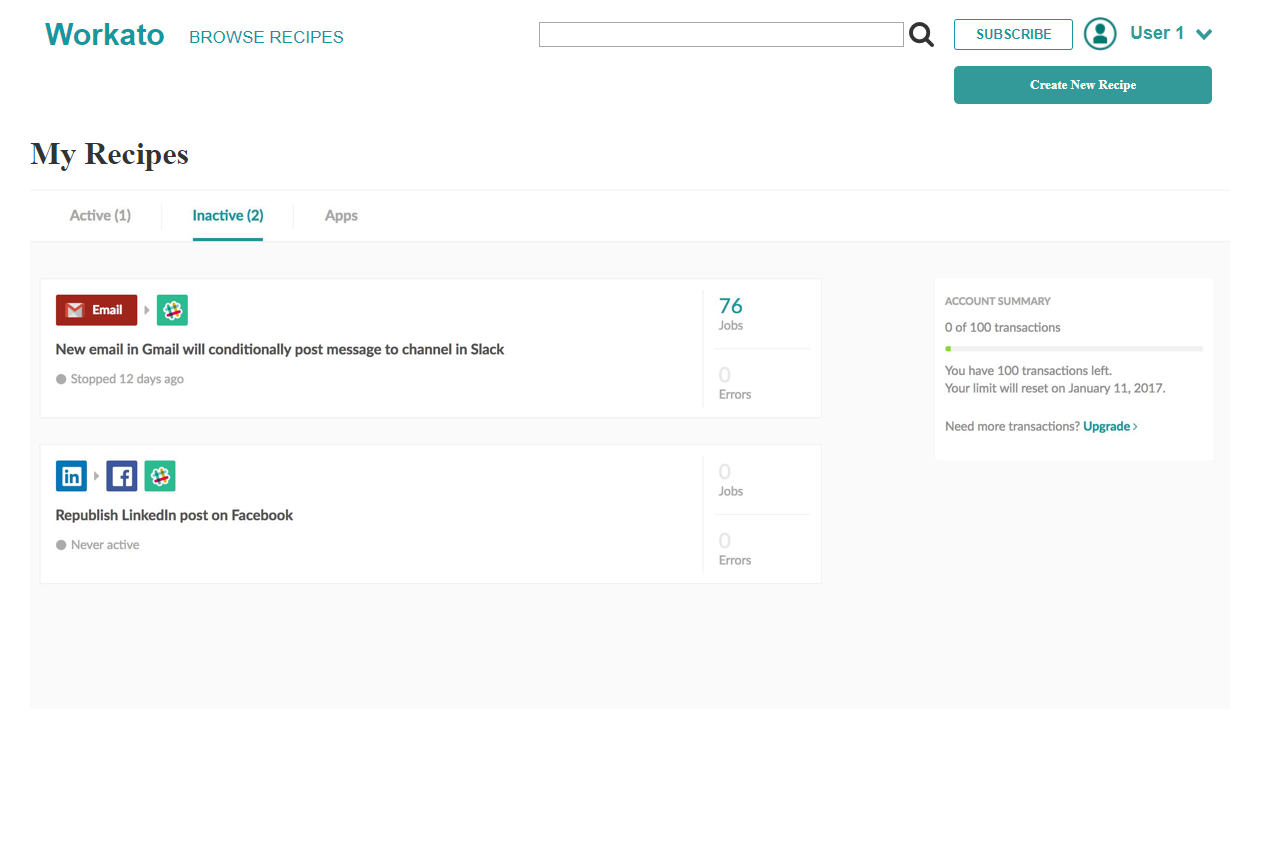The width and height of the screenshot is (1288, 858).
Task: Click the Gmail Email badge on first recipe
Action: (x=96, y=310)
